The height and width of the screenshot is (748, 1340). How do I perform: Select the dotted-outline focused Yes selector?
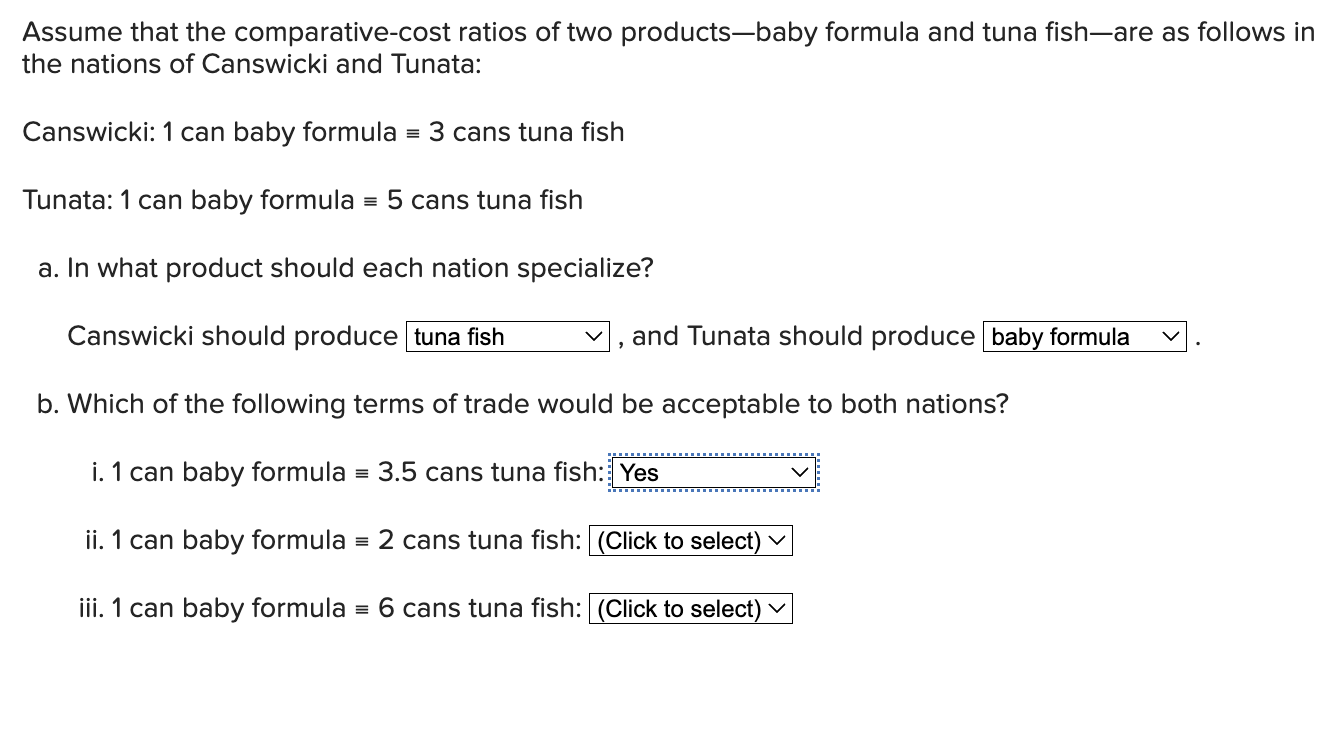[x=712, y=472]
